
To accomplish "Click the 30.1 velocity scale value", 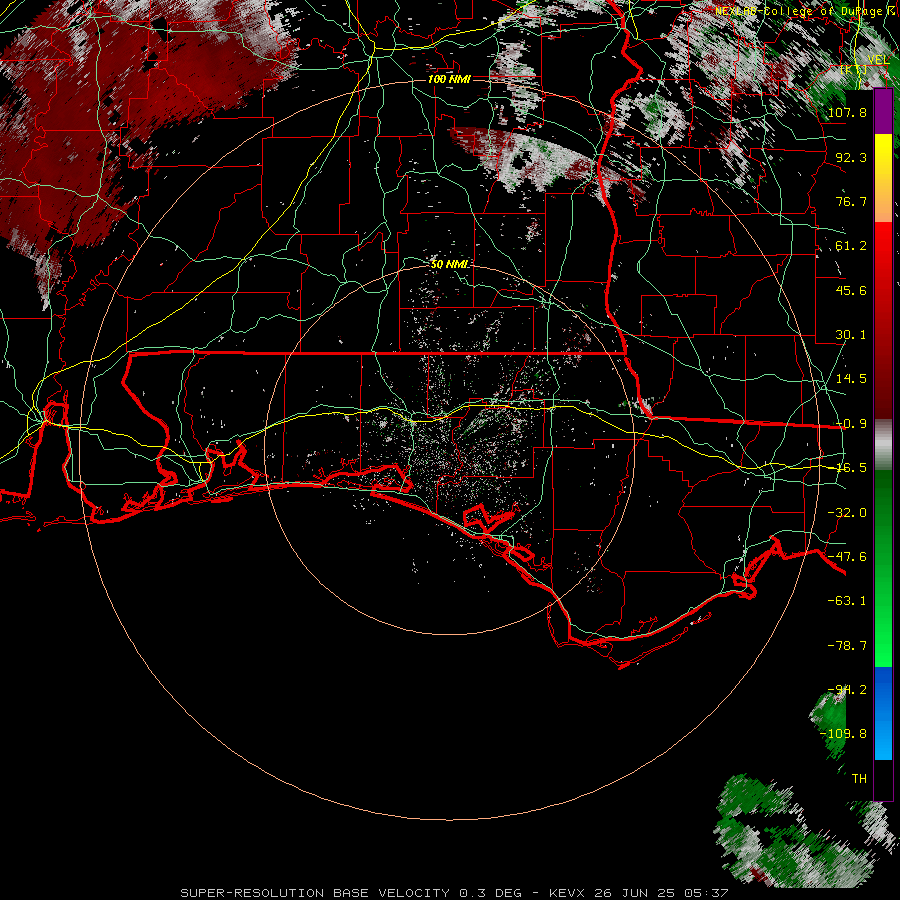I will tap(851, 335).
